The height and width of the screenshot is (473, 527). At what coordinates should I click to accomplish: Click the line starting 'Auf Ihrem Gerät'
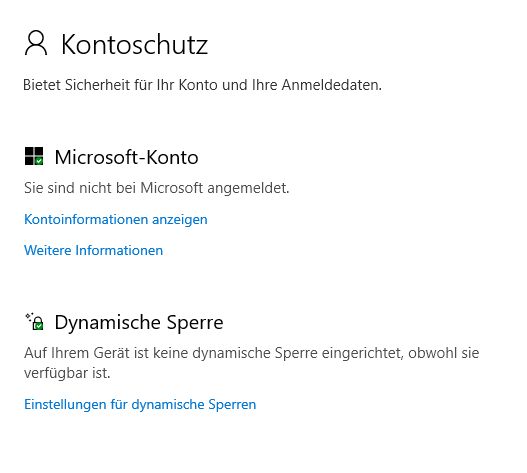(x=252, y=353)
